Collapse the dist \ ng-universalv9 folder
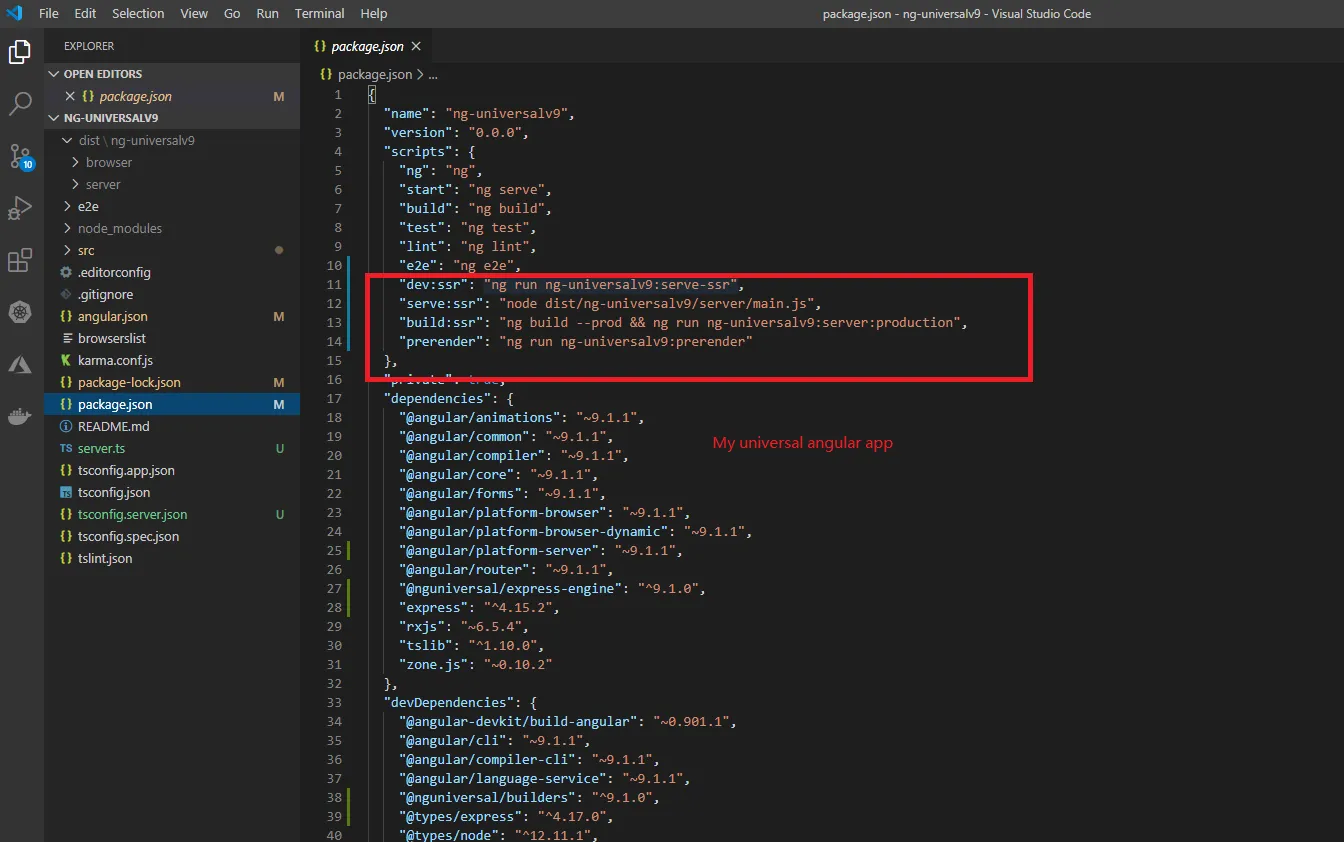Screen dimensions: 1344x842 67,141
